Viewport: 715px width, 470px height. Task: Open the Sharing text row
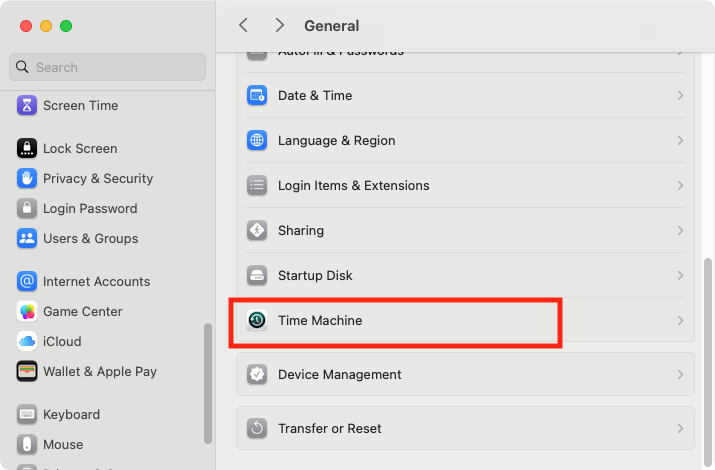coord(301,230)
